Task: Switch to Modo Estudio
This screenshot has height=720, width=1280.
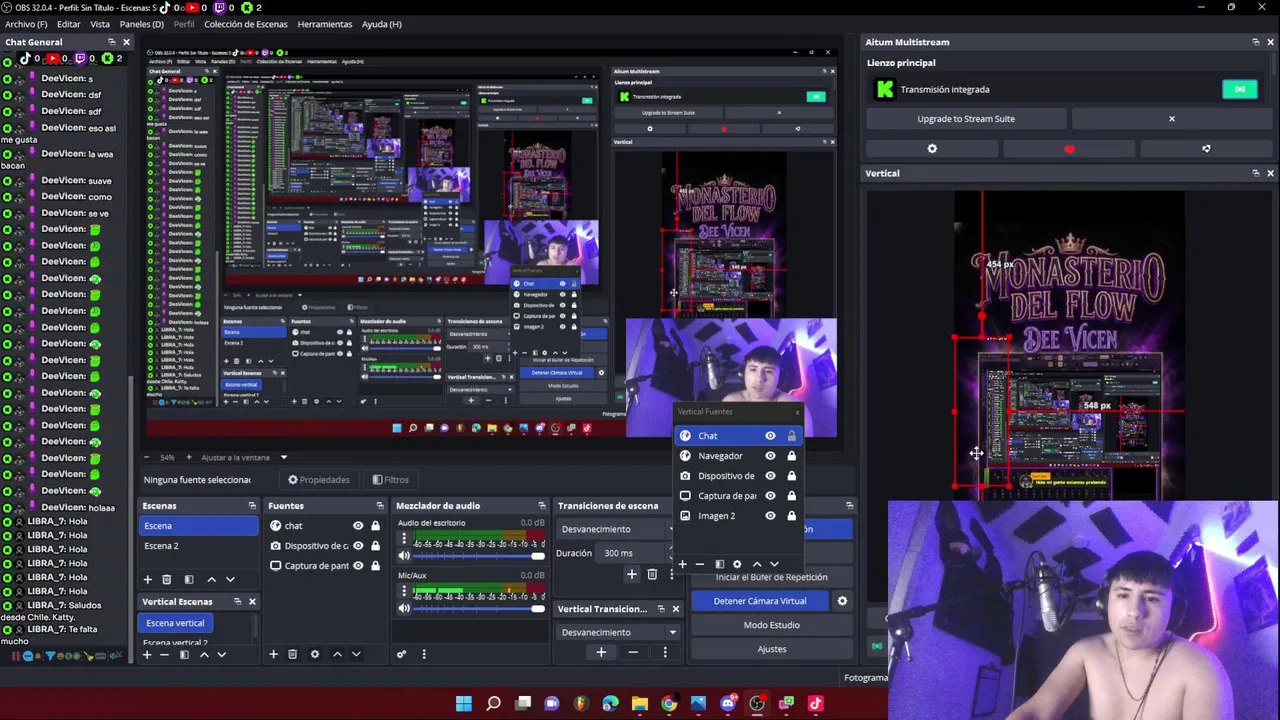Action: (771, 625)
